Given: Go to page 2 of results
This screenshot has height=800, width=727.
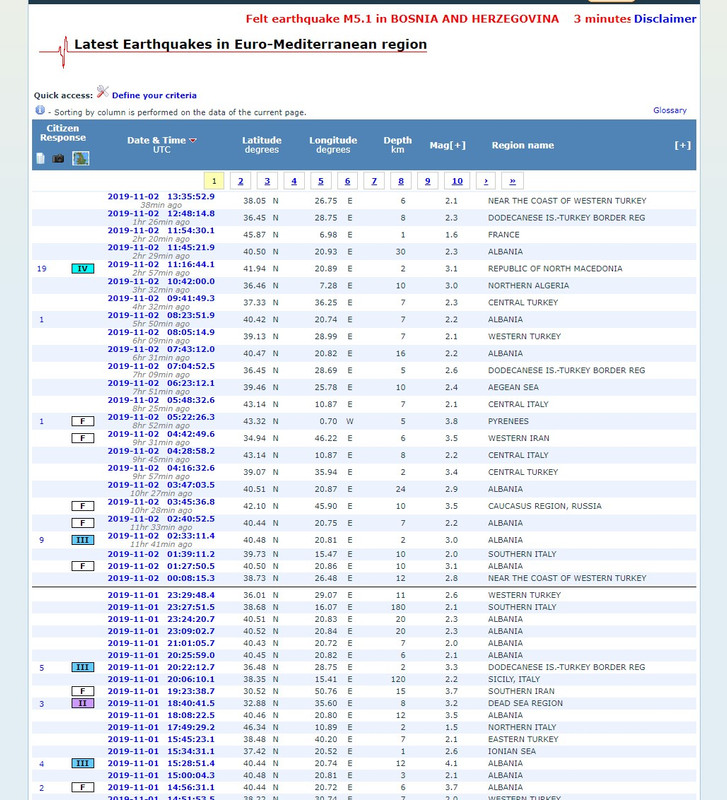Looking at the screenshot, I should click(x=240, y=181).
